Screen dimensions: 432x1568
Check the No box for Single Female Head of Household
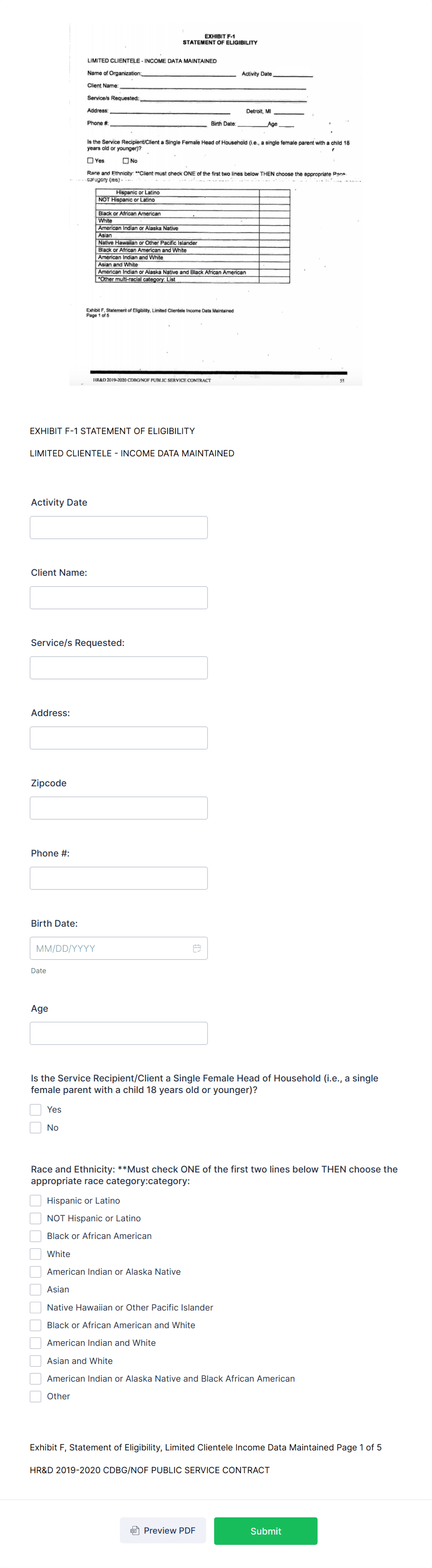click(x=35, y=1127)
